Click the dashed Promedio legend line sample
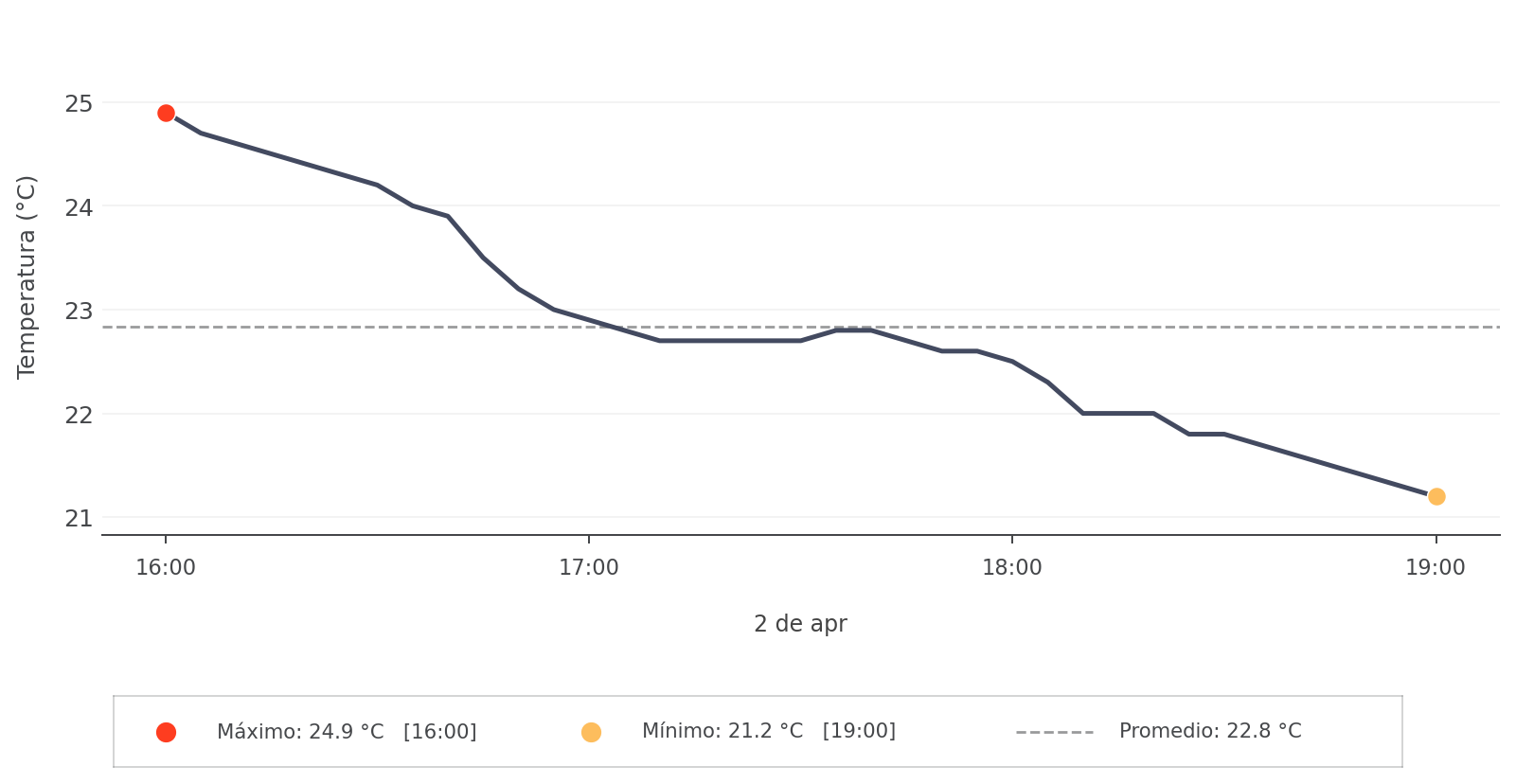 pyautogui.click(x=1054, y=732)
